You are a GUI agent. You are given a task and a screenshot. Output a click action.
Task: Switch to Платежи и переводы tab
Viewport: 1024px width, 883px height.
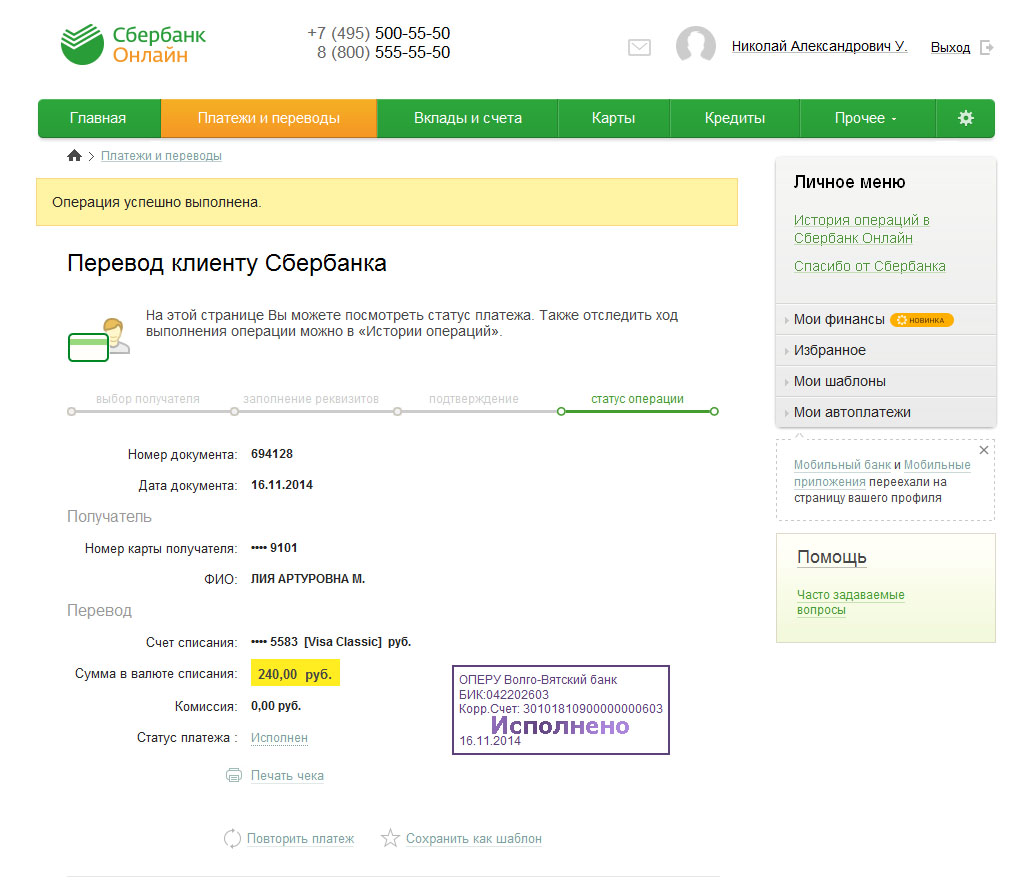click(x=268, y=118)
